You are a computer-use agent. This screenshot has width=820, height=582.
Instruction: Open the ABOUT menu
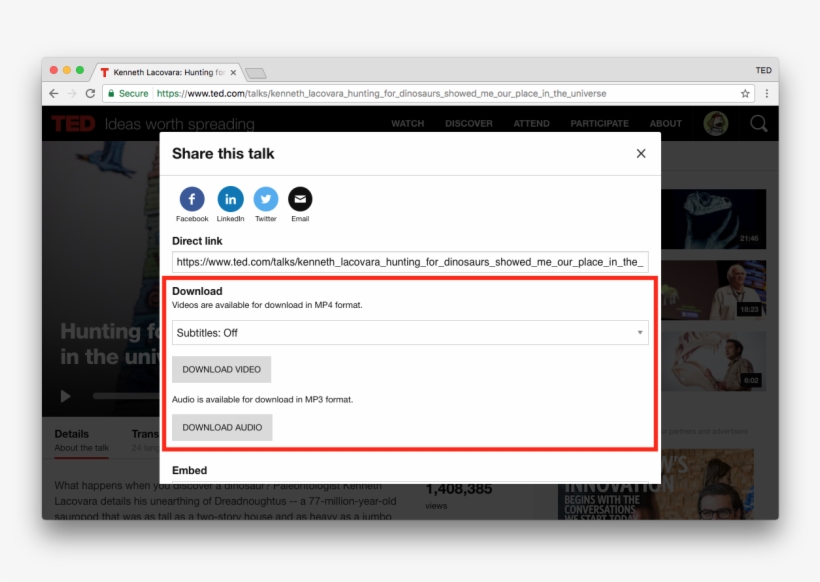pos(665,124)
